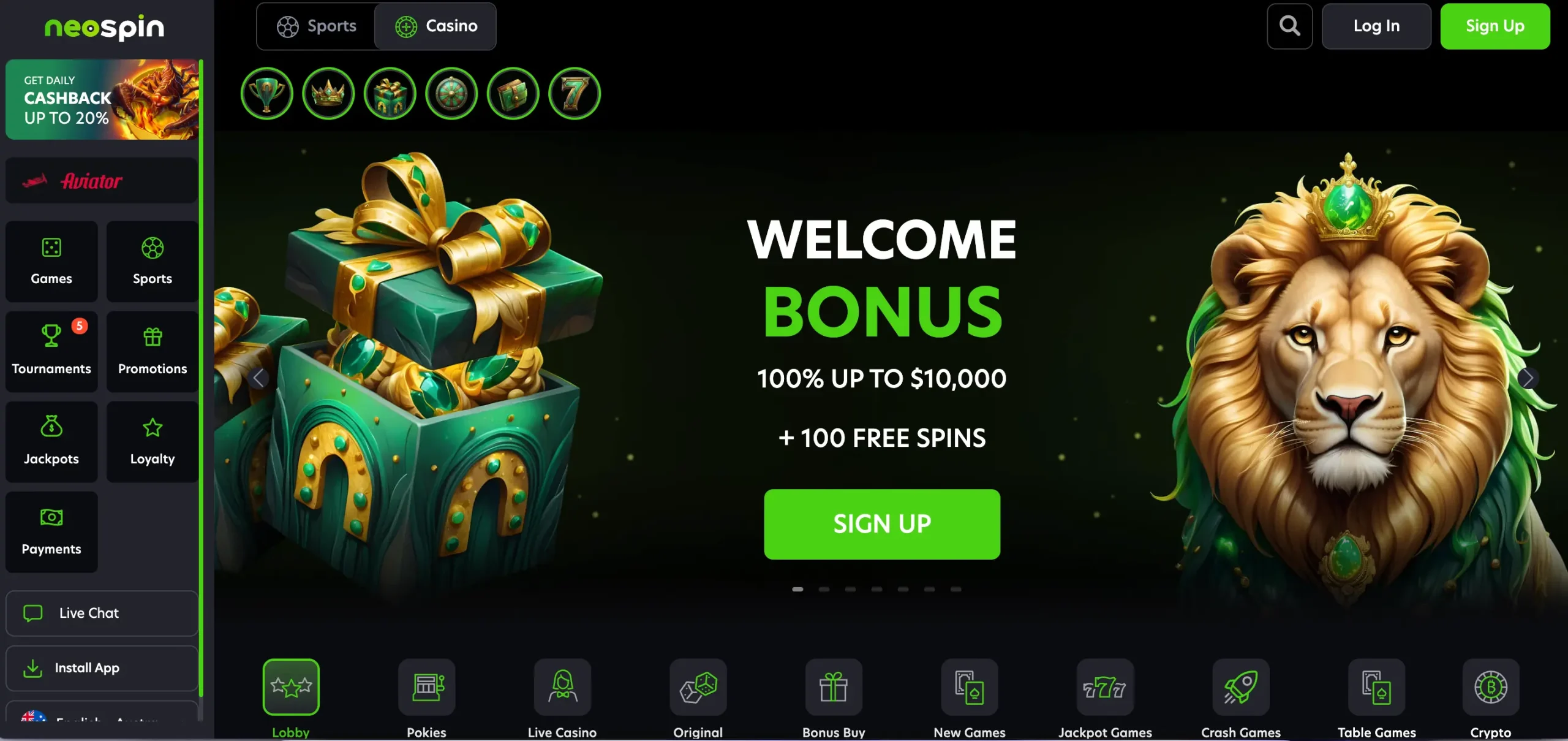1568x741 pixels.
Task: Open the Loyalty star tile
Action: [x=153, y=441]
